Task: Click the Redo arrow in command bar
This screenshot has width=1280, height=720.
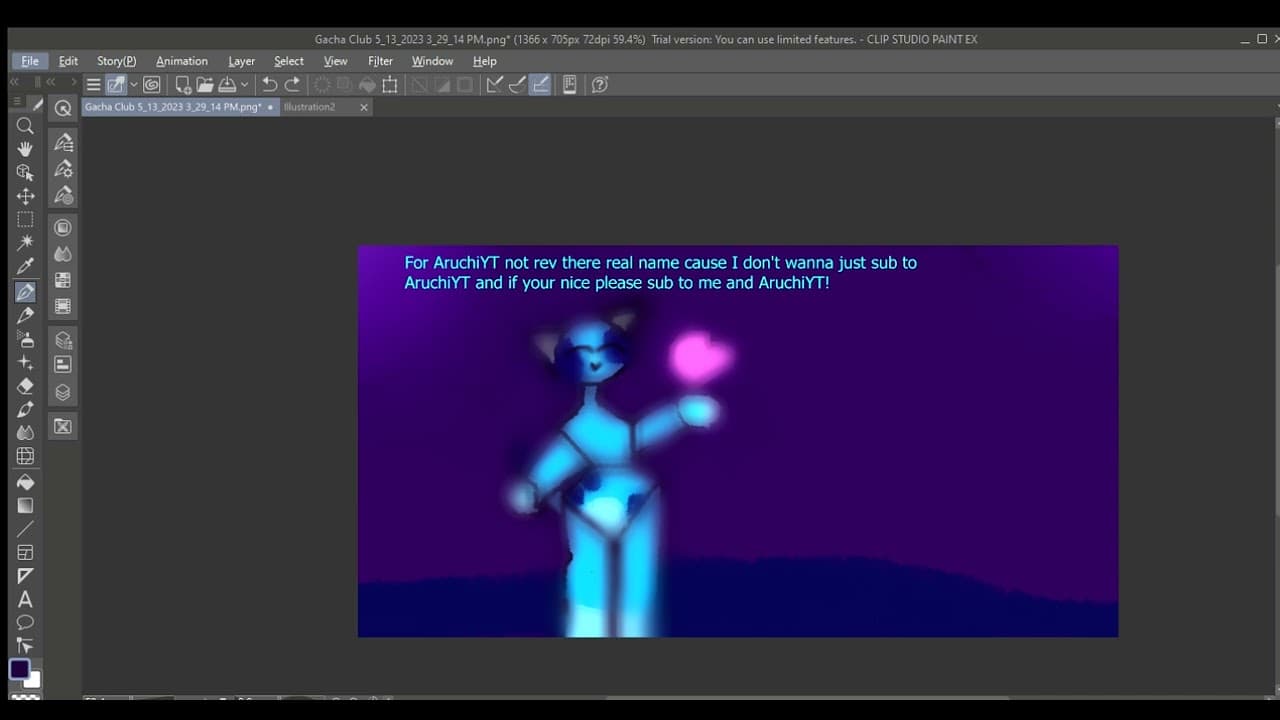Action: (292, 85)
